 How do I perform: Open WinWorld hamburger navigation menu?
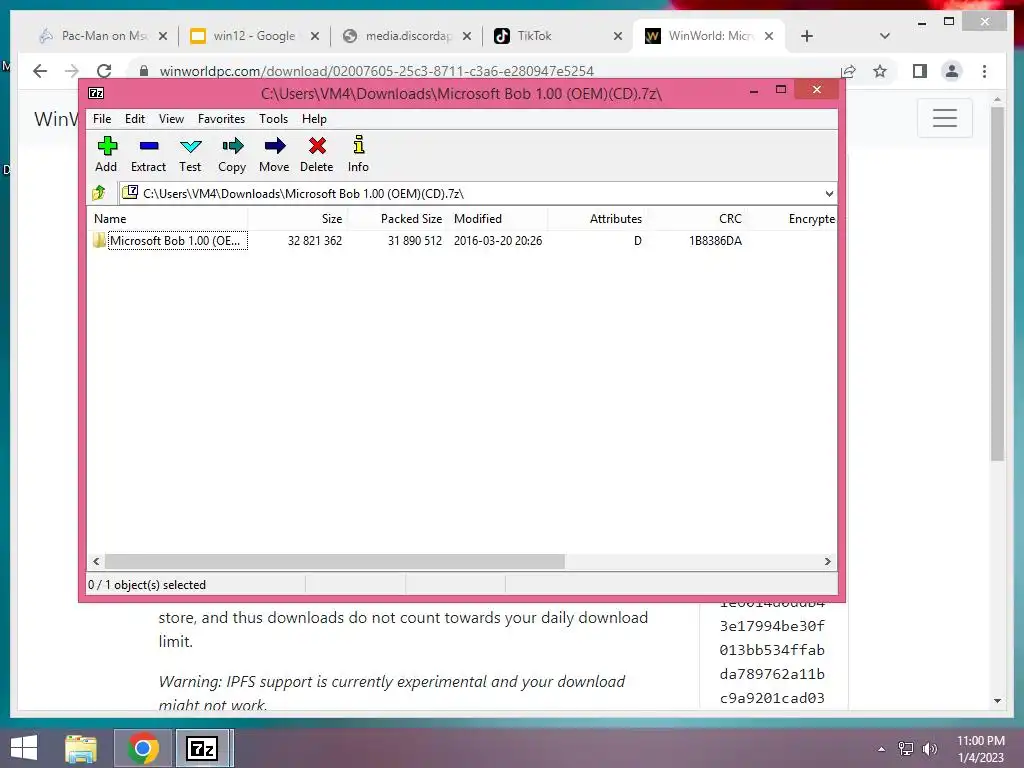tap(944, 118)
